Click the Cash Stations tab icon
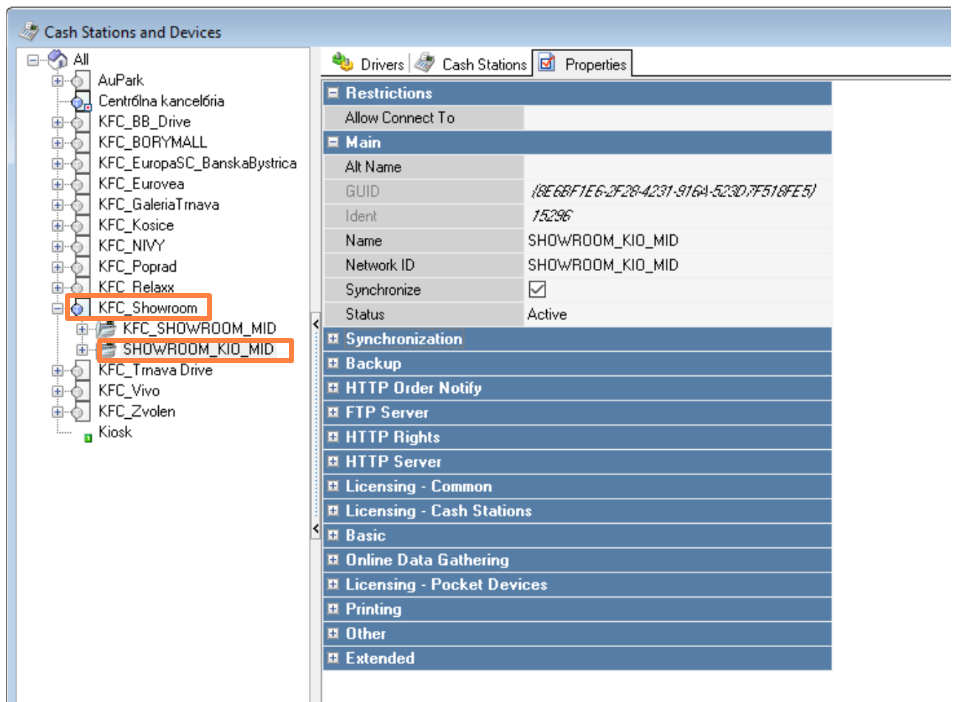The height and width of the screenshot is (702, 958). 424,62
